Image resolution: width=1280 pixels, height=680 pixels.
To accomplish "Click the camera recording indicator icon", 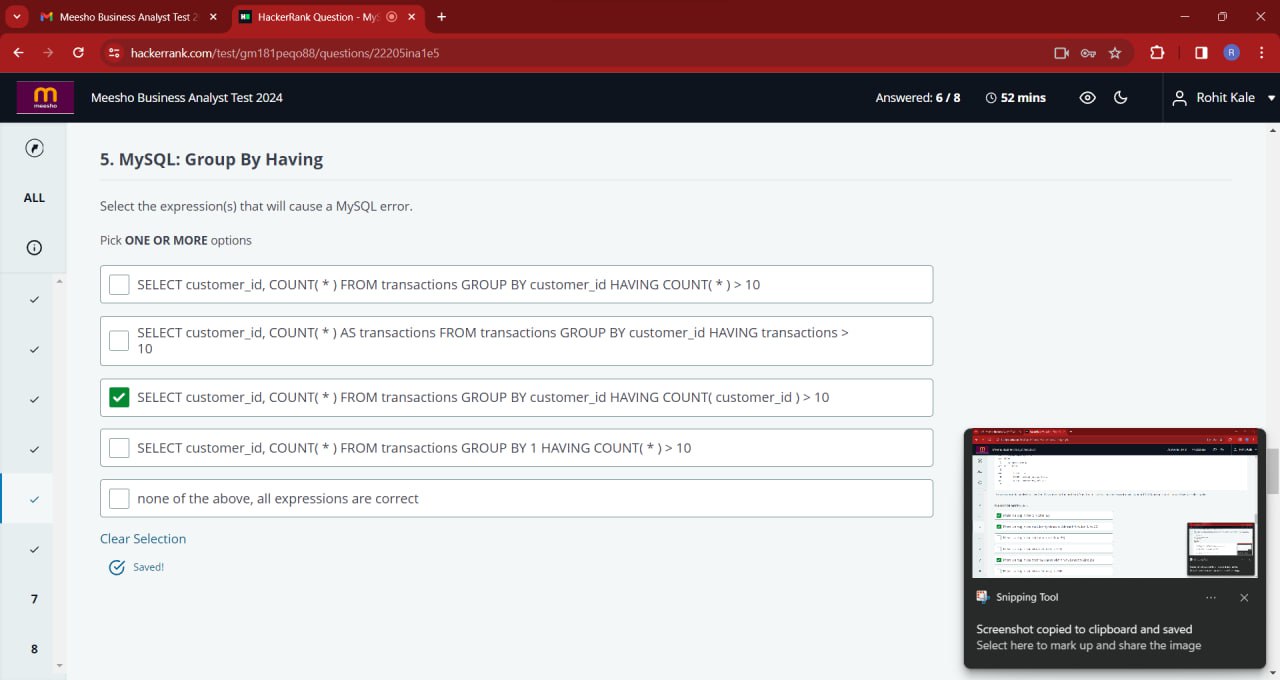I will [1061, 53].
